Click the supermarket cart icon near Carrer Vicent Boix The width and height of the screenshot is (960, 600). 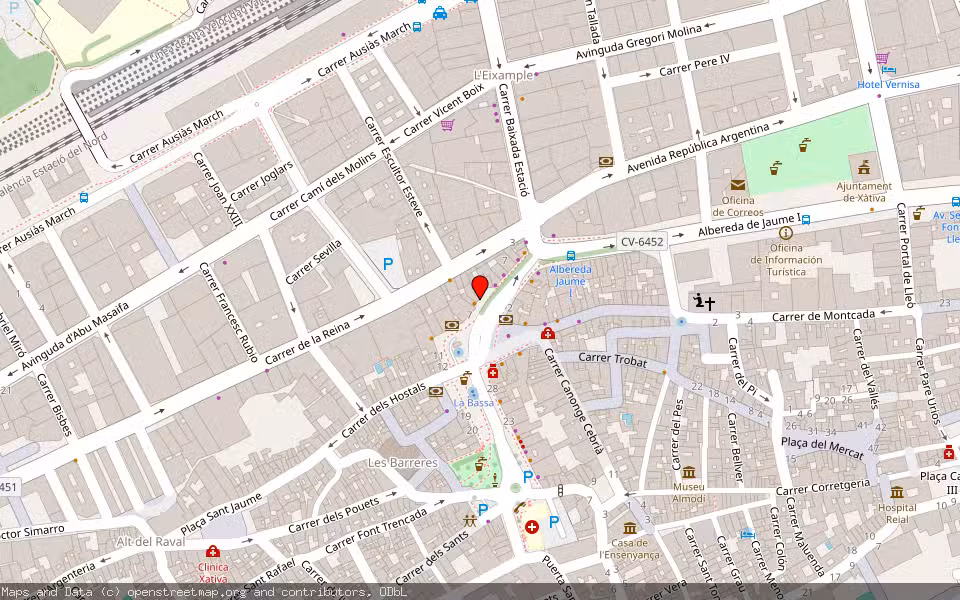447,124
